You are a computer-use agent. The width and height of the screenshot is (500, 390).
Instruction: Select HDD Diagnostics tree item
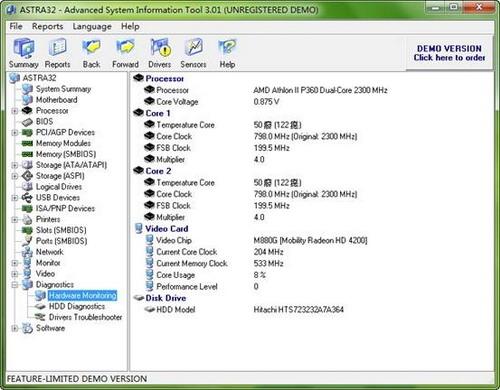[77, 306]
